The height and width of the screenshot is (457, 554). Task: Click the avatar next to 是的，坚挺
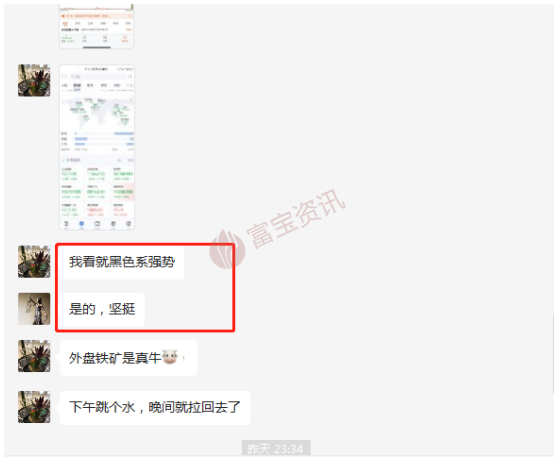pos(34,309)
